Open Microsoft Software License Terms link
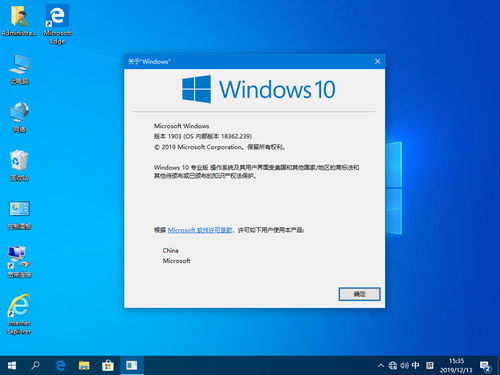This screenshot has width=500, height=375. pos(200,230)
